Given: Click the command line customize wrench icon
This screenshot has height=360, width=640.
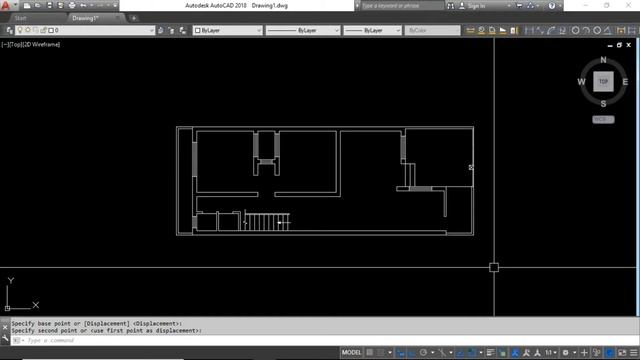Looking at the screenshot, I should [x=5, y=338].
